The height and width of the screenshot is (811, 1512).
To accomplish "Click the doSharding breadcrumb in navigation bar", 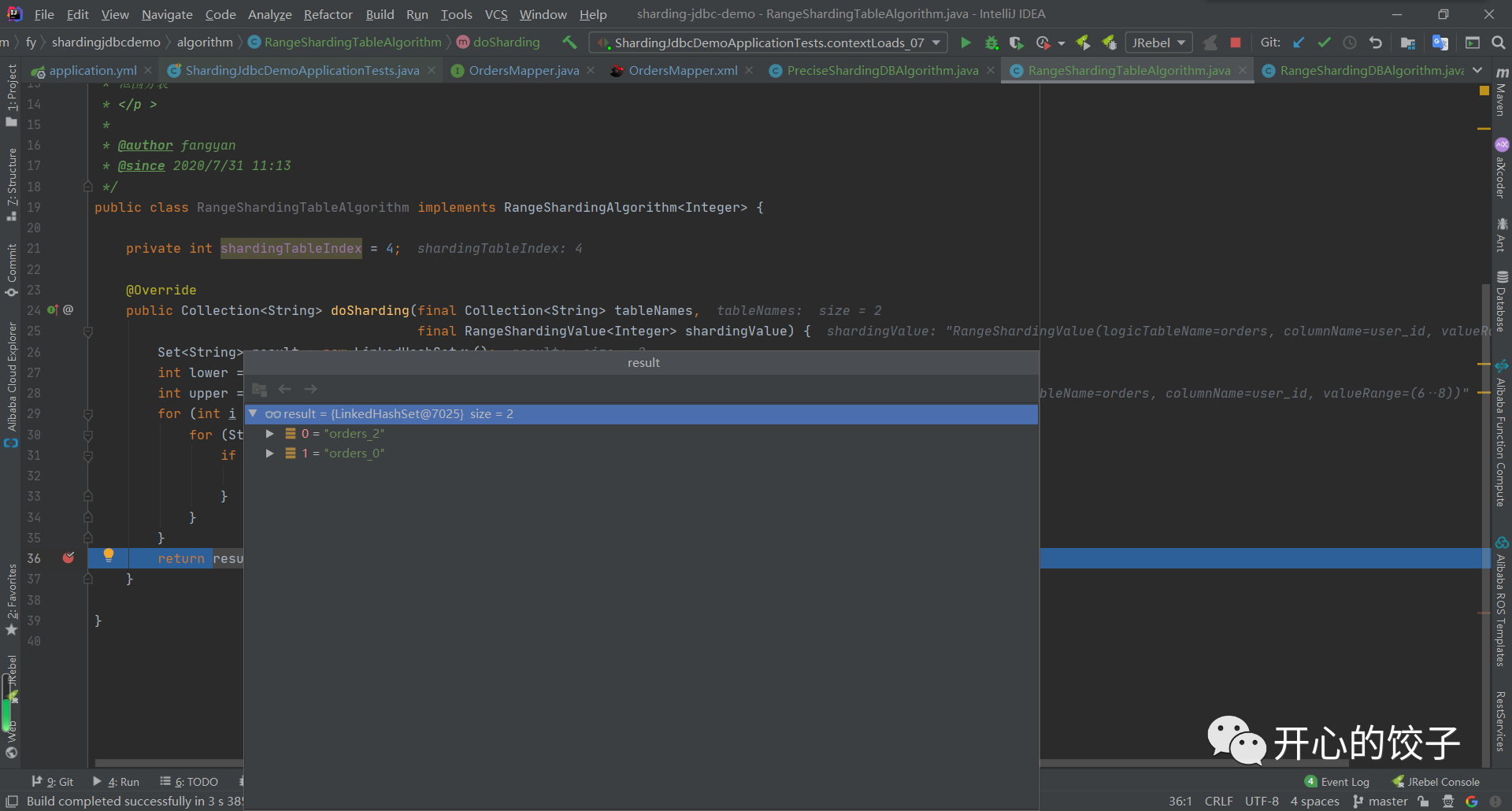I will click(x=498, y=43).
